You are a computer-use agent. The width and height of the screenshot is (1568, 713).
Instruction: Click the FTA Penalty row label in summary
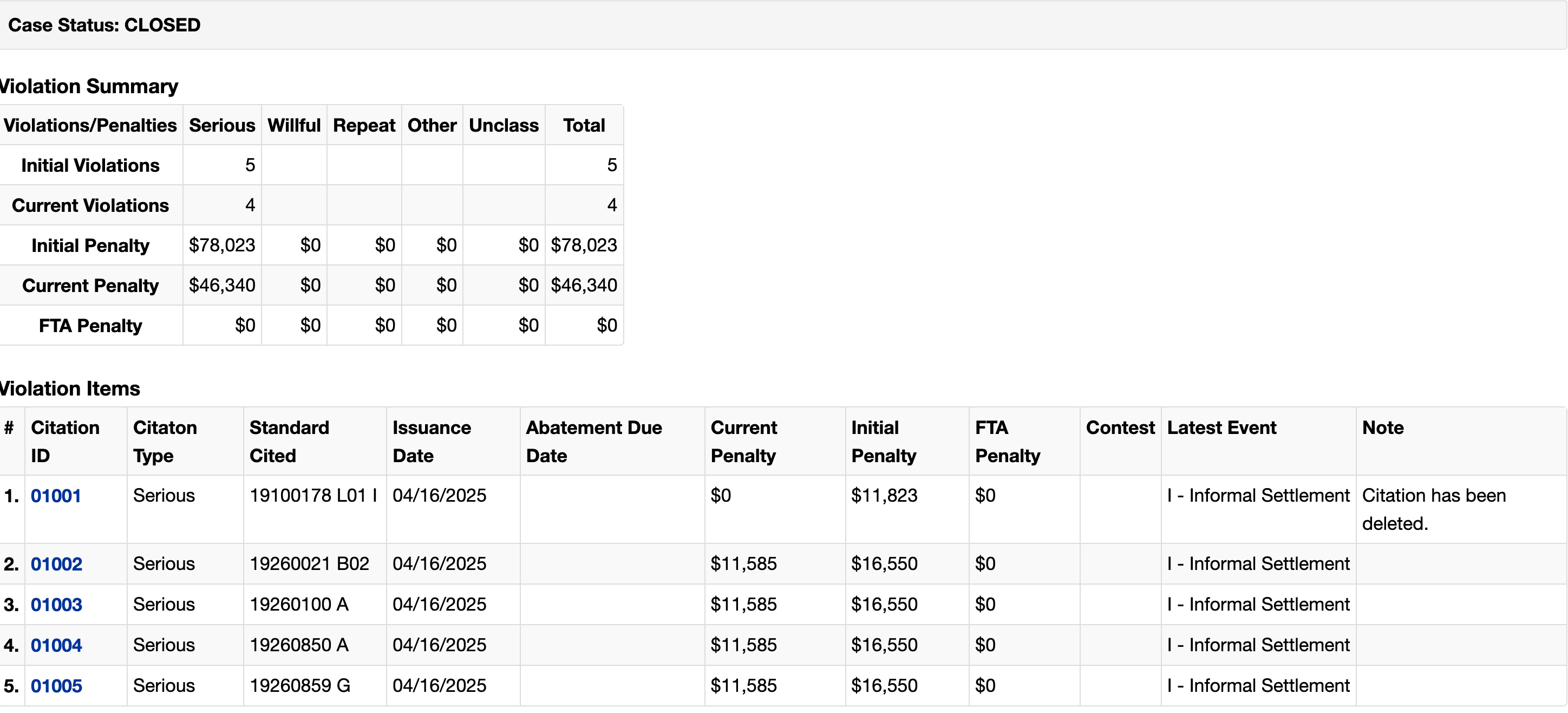coord(91,326)
